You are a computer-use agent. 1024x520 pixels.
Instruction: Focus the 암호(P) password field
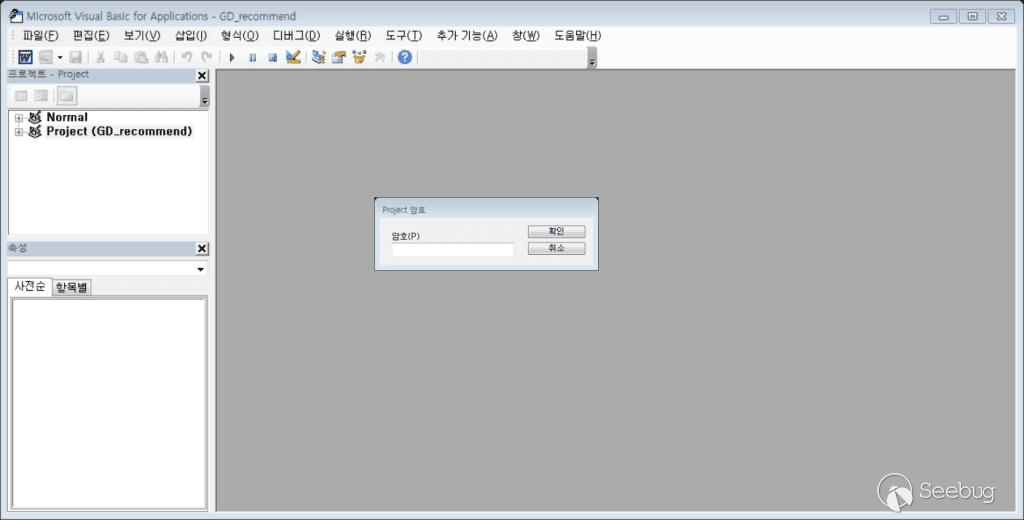point(453,250)
